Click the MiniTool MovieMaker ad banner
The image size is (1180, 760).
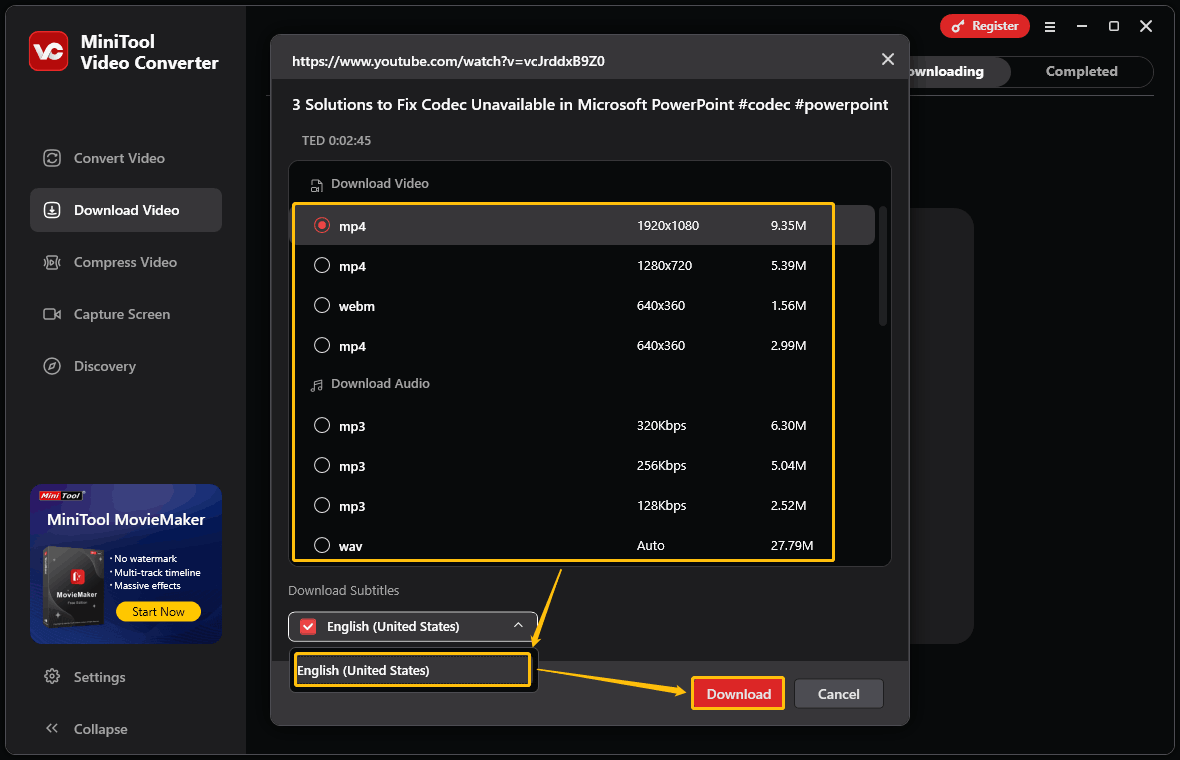tap(126, 564)
